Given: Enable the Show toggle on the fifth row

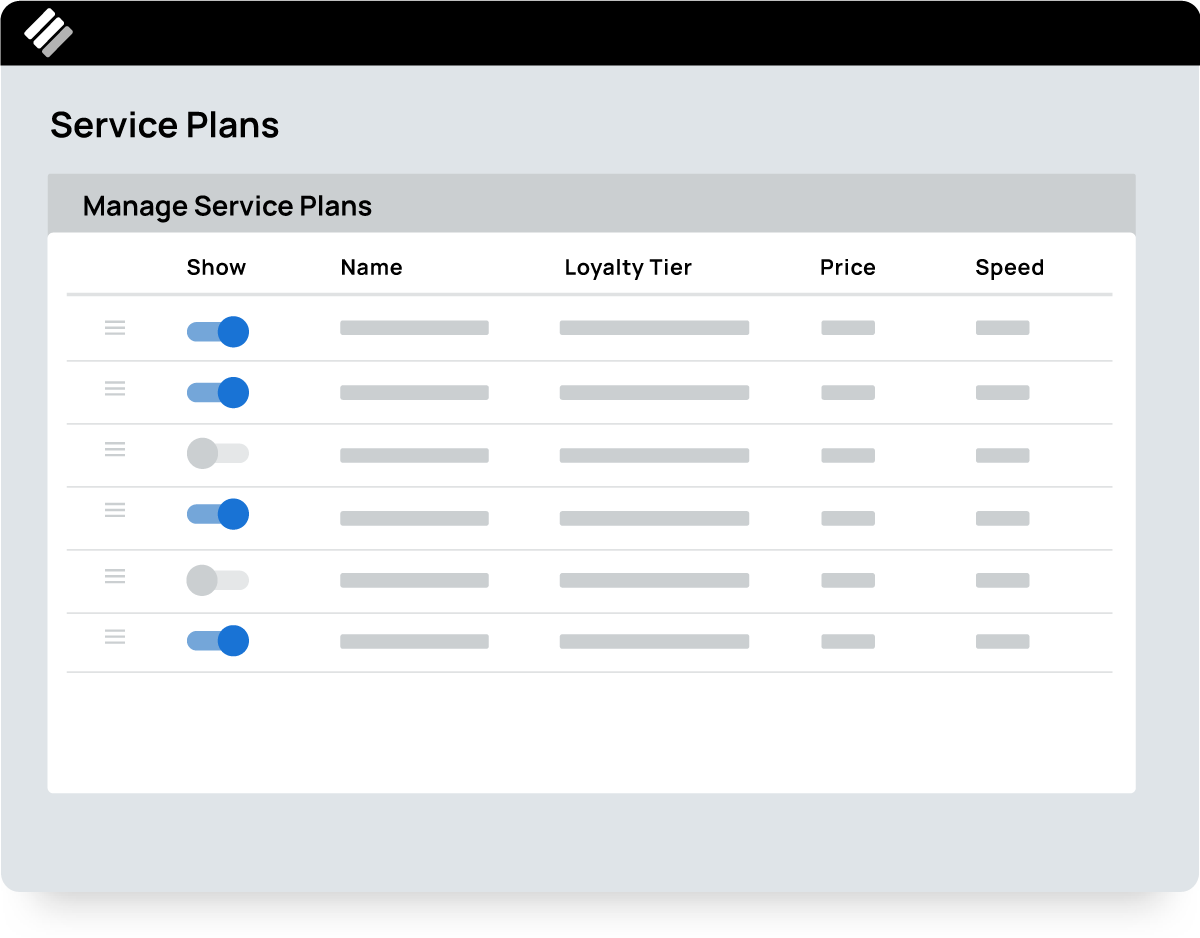Looking at the screenshot, I should click(x=217, y=580).
